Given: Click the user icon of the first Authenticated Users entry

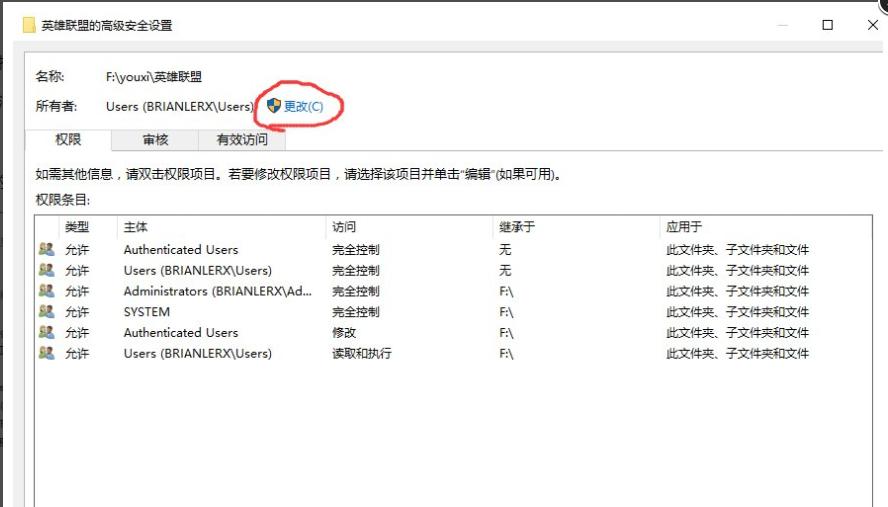Looking at the screenshot, I should pos(47,250).
